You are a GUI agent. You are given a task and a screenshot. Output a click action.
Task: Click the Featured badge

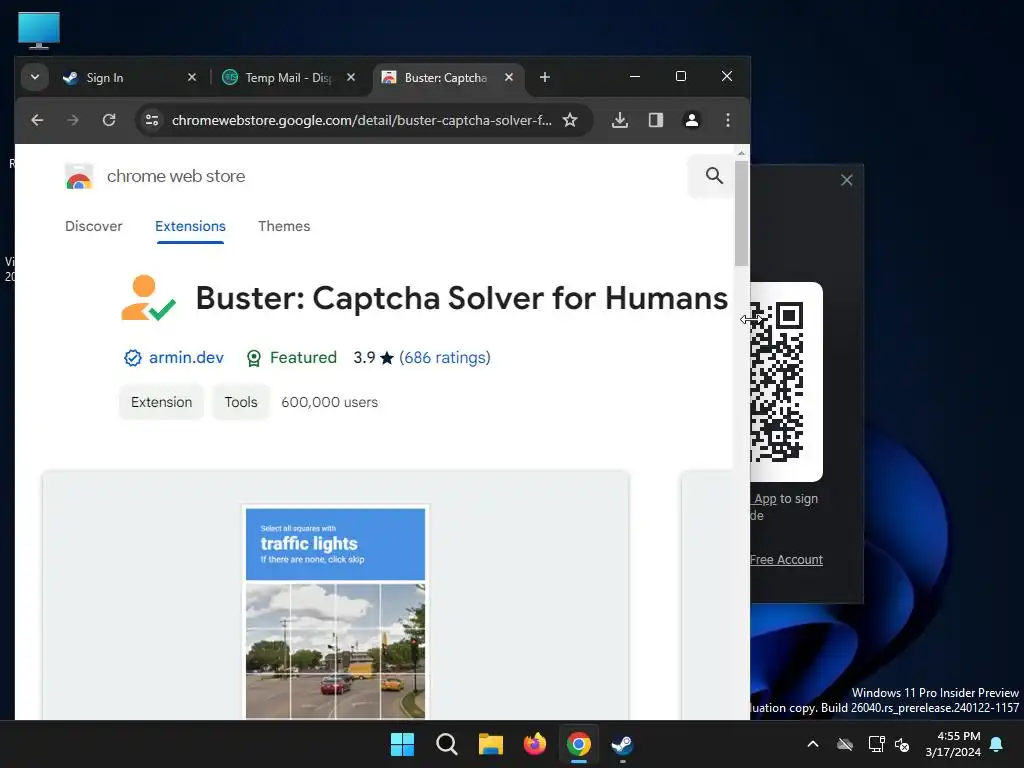click(291, 358)
